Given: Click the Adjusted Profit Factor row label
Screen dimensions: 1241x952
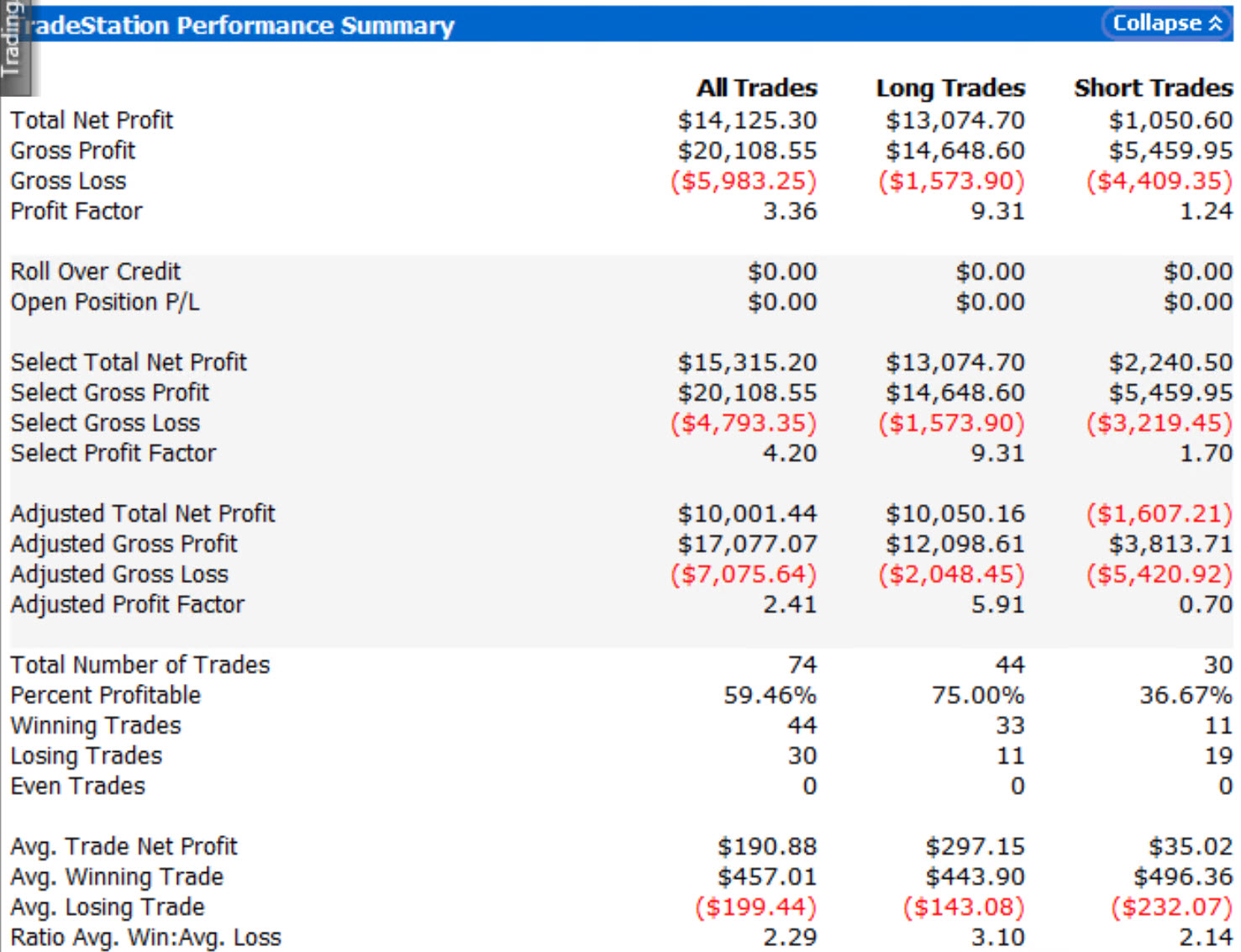Looking at the screenshot, I should coord(127,604).
